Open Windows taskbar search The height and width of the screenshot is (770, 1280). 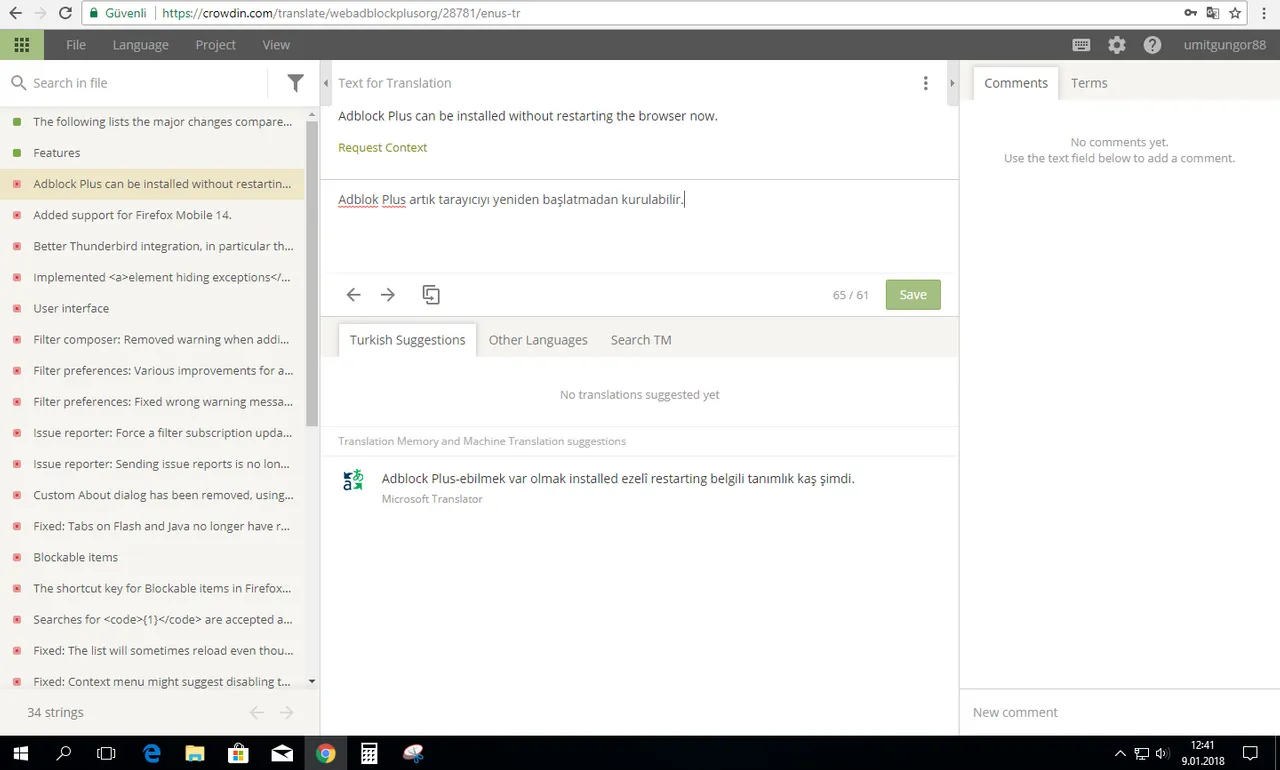coord(64,753)
